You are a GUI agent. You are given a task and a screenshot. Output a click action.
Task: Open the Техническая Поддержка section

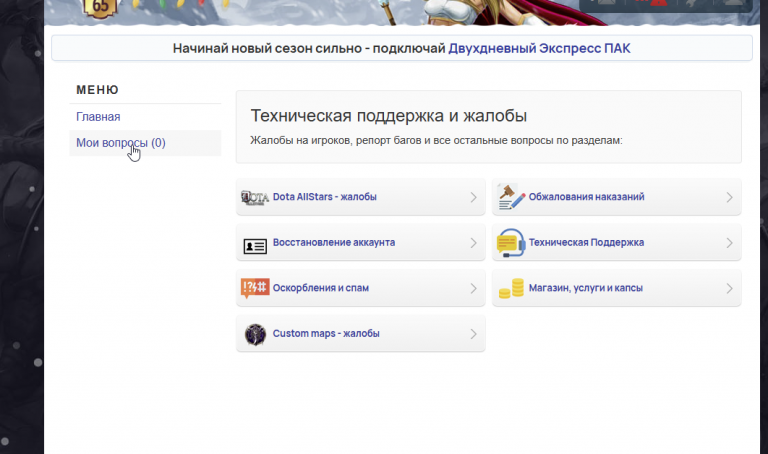tap(617, 242)
